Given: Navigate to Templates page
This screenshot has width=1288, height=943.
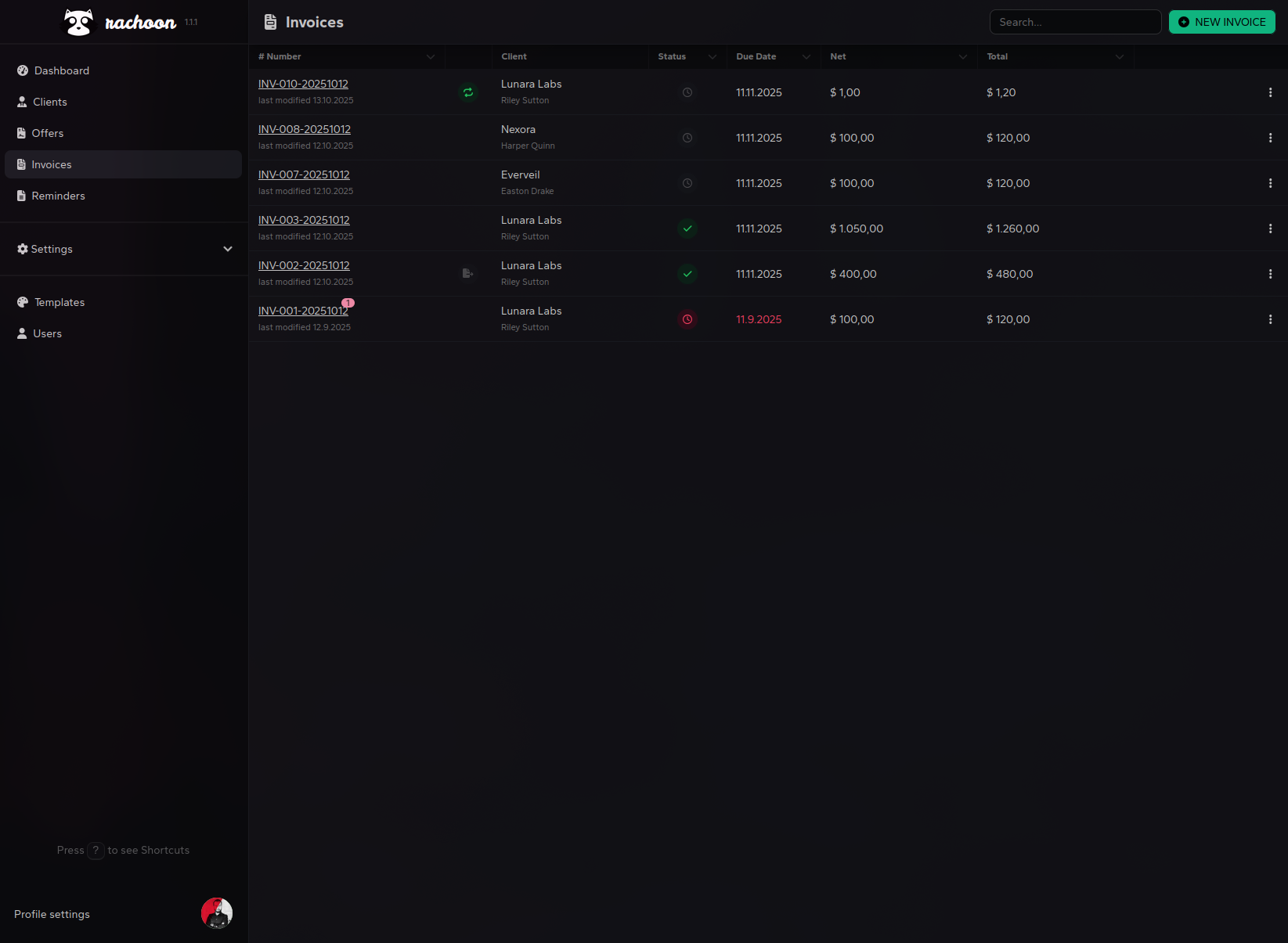Looking at the screenshot, I should pyautogui.click(x=59, y=302).
